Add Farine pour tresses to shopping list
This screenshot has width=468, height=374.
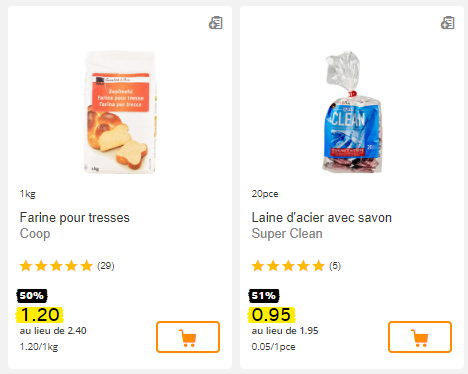point(216,23)
